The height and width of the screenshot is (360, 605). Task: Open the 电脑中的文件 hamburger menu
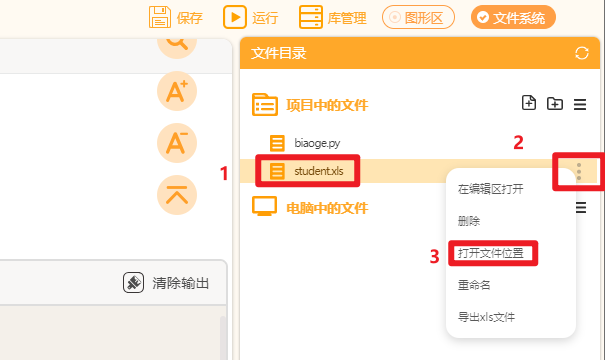[581, 208]
